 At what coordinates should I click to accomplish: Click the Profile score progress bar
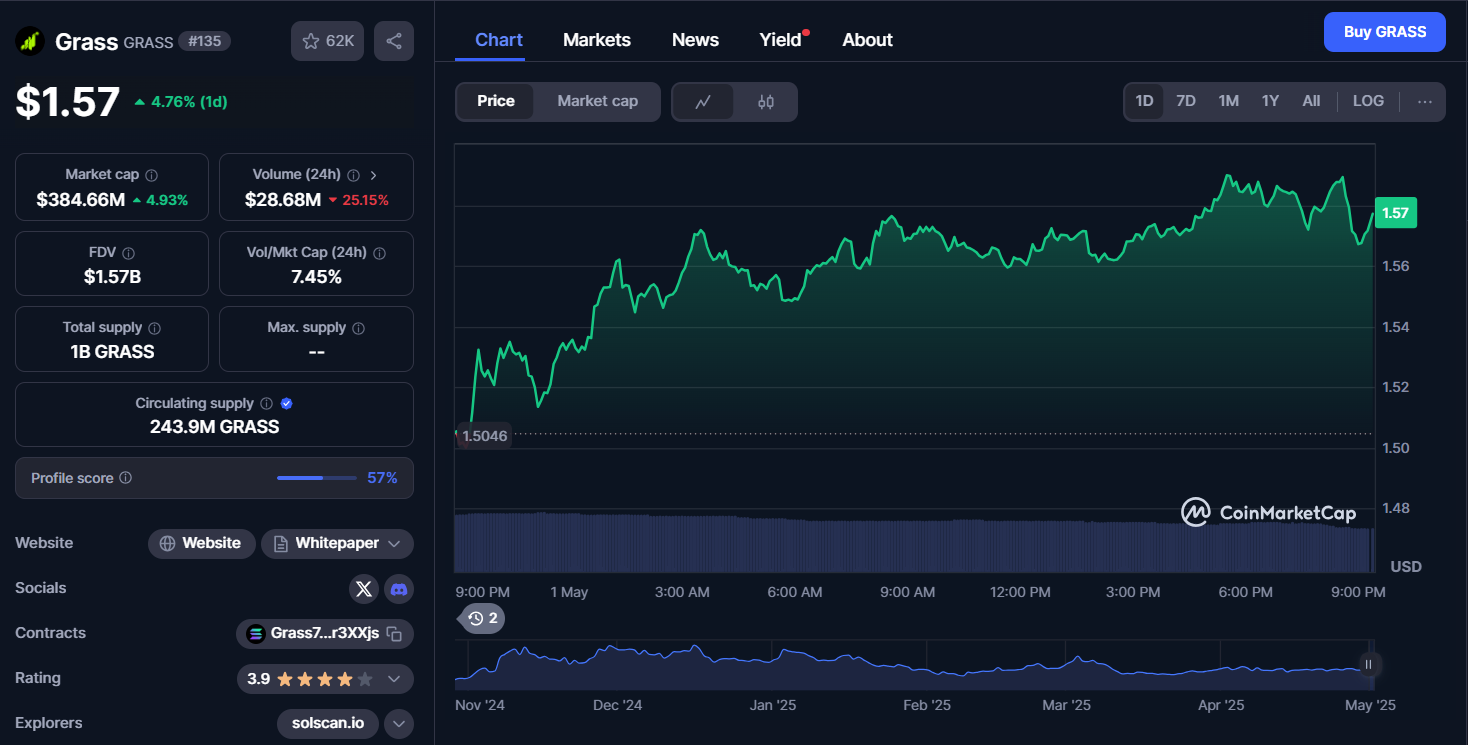[316, 478]
